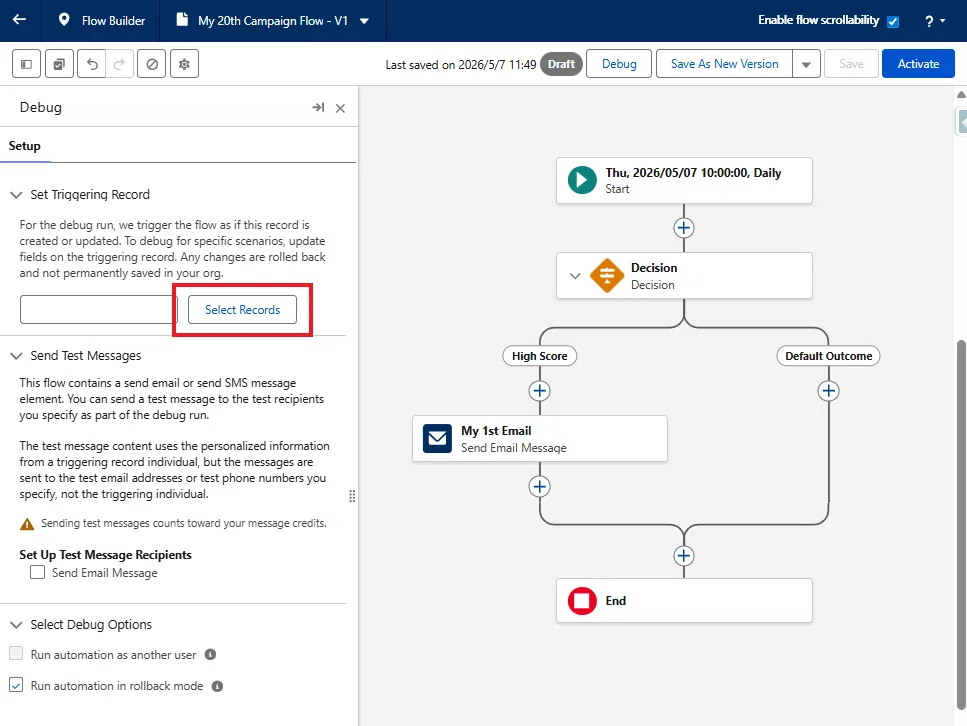Select the Setup tab
This screenshot has width=967, height=726.
pyautogui.click(x=25, y=146)
